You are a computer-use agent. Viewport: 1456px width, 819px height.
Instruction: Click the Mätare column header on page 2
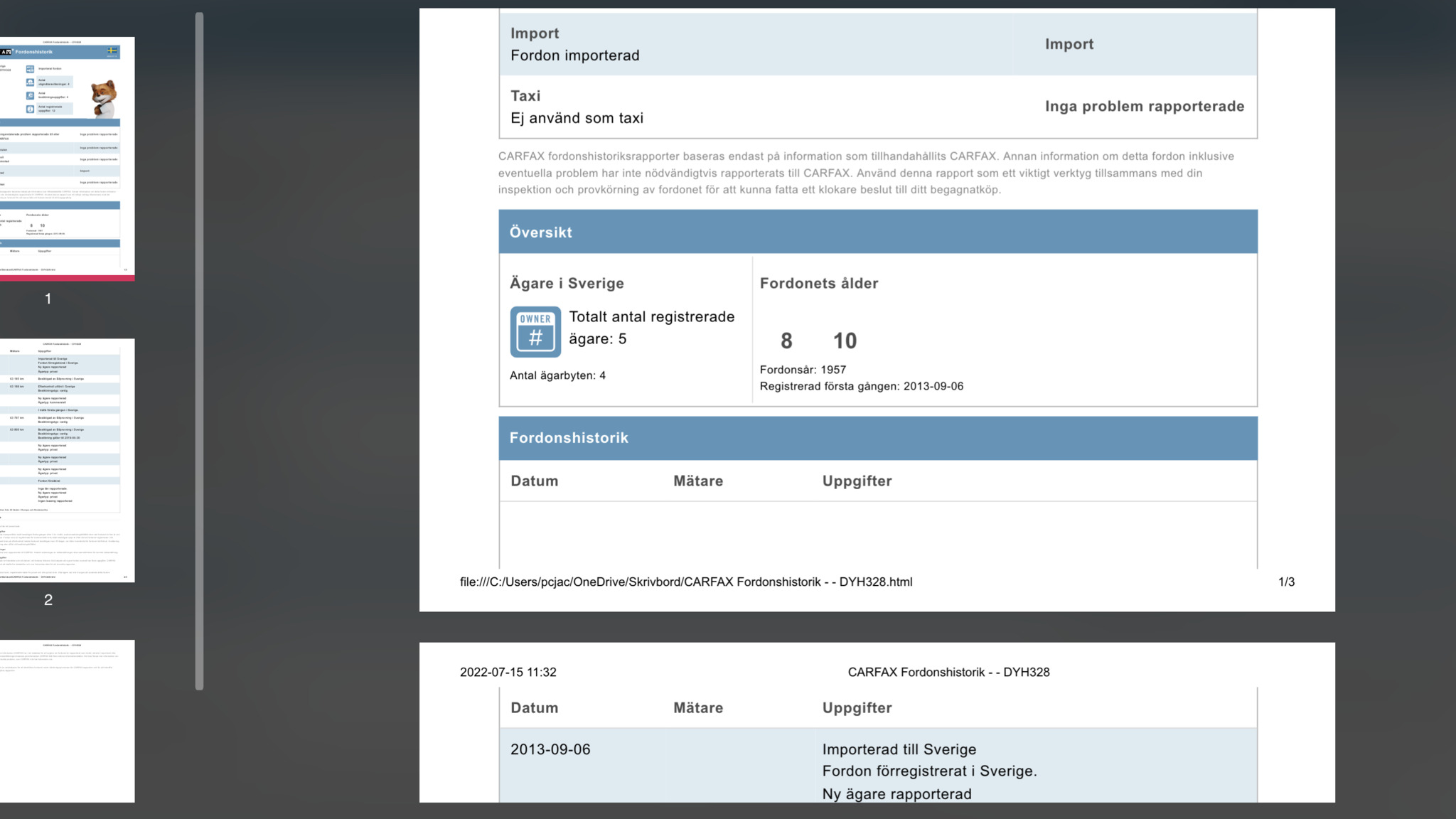pos(697,708)
